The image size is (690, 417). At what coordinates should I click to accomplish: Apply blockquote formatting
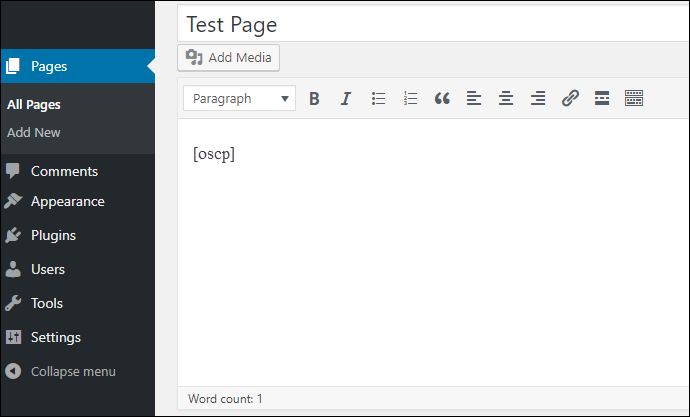click(x=442, y=99)
